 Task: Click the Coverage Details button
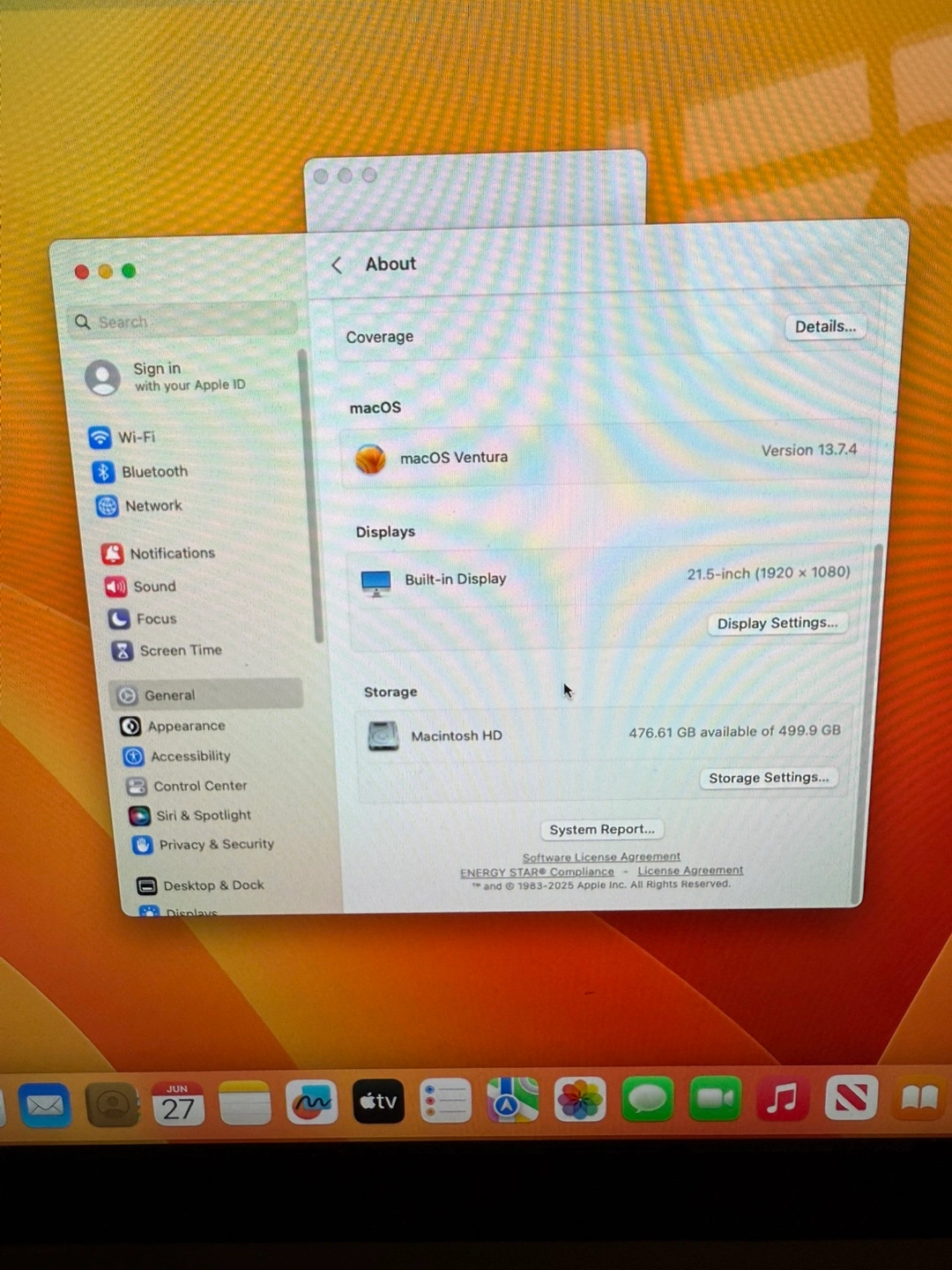click(825, 327)
